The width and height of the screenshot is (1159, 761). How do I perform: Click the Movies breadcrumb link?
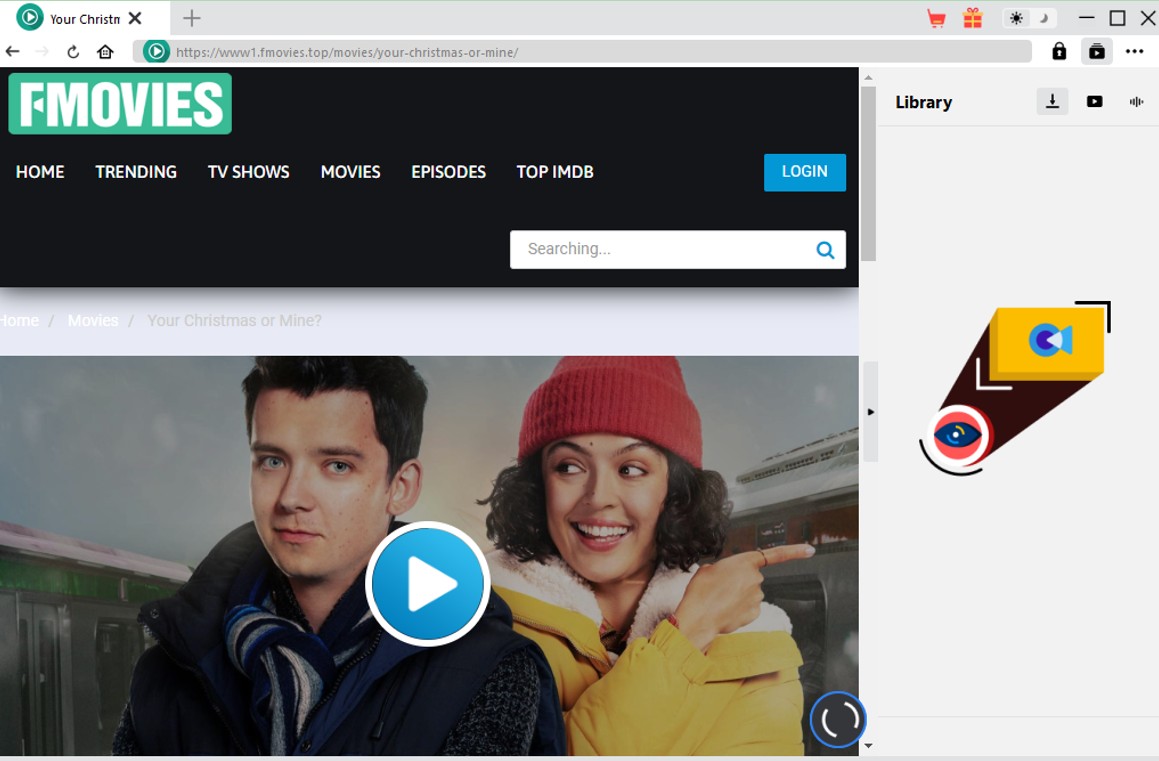point(93,321)
